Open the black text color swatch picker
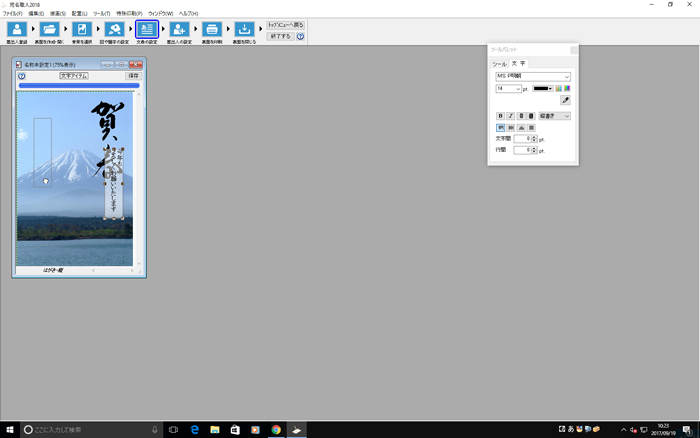The image size is (700, 438). pyautogui.click(x=544, y=88)
